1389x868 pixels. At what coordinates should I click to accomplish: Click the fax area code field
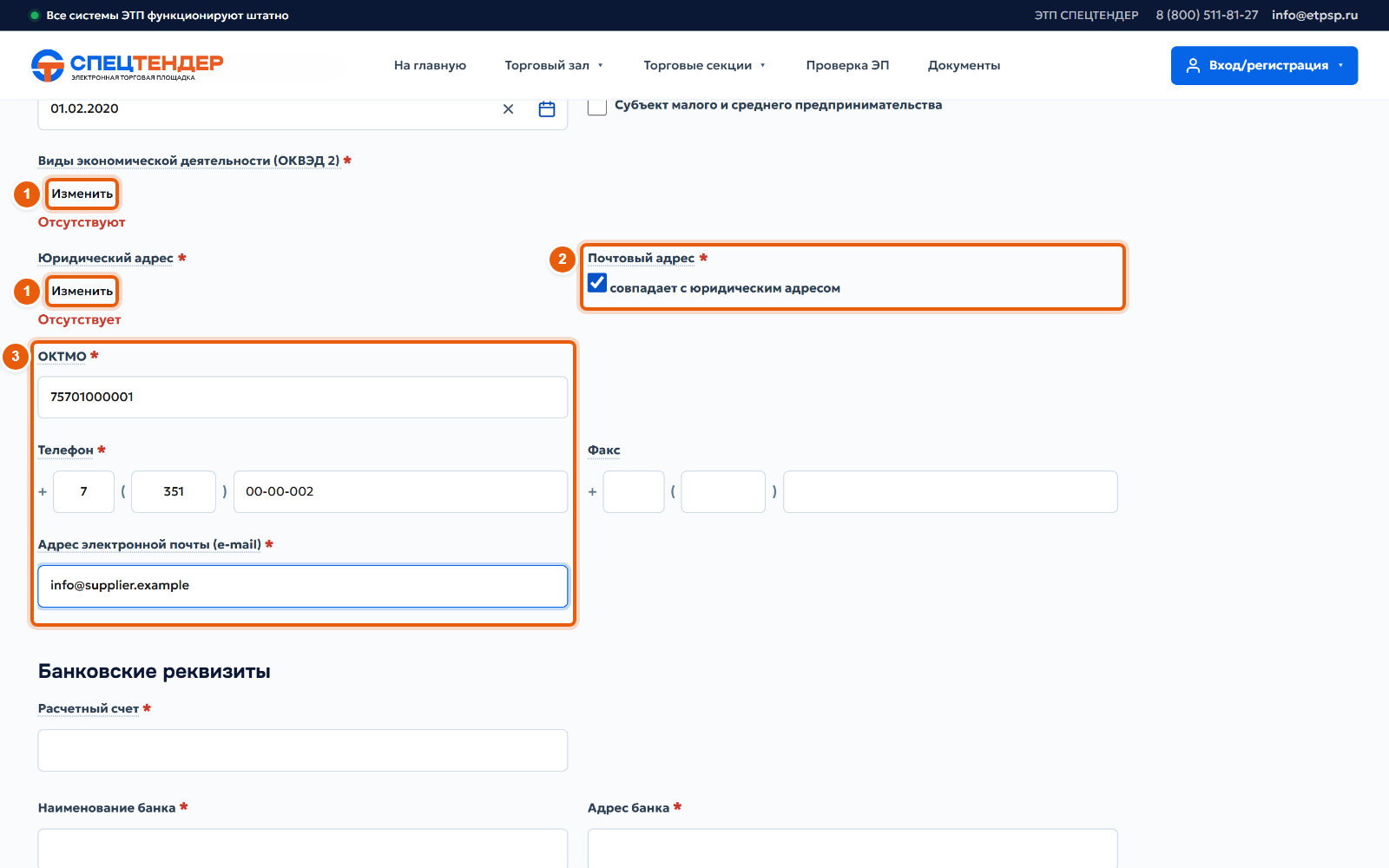tap(723, 491)
